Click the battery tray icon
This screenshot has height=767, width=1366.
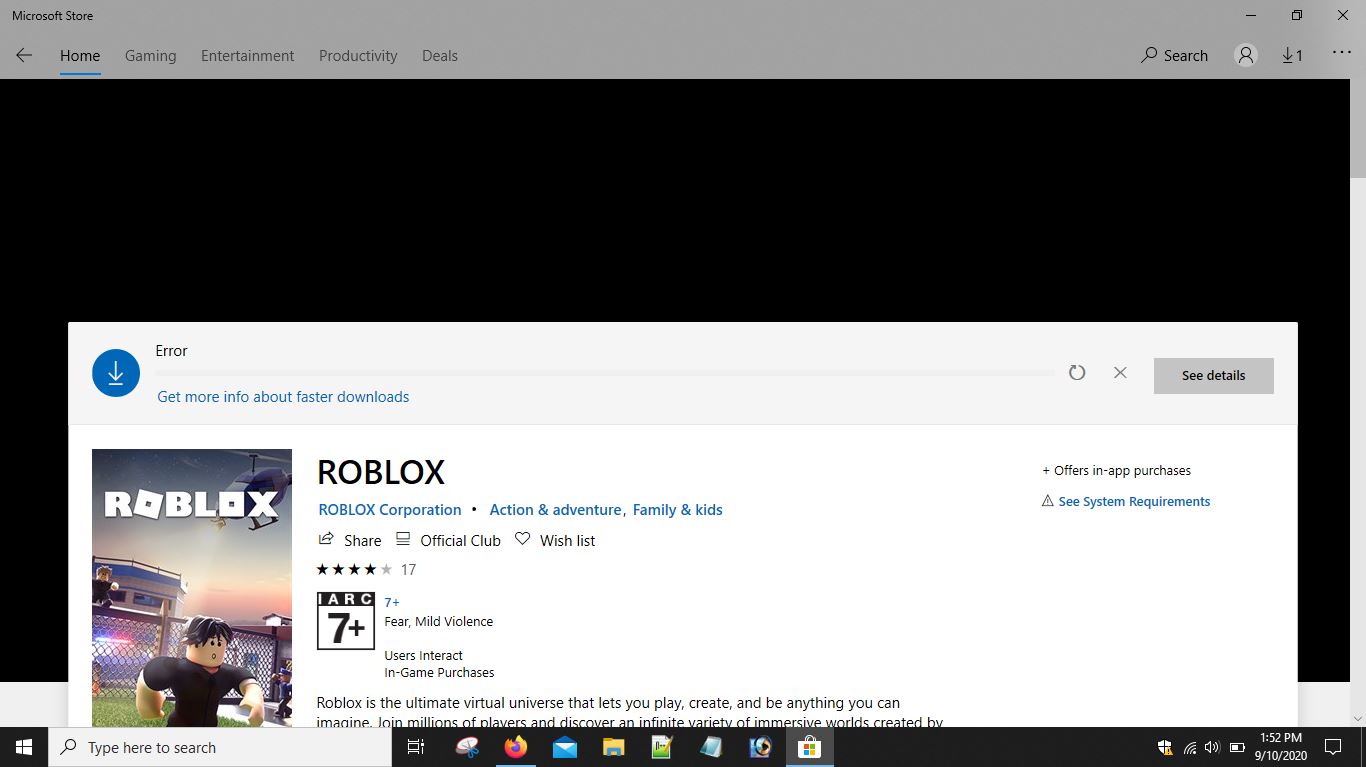point(1237,747)
